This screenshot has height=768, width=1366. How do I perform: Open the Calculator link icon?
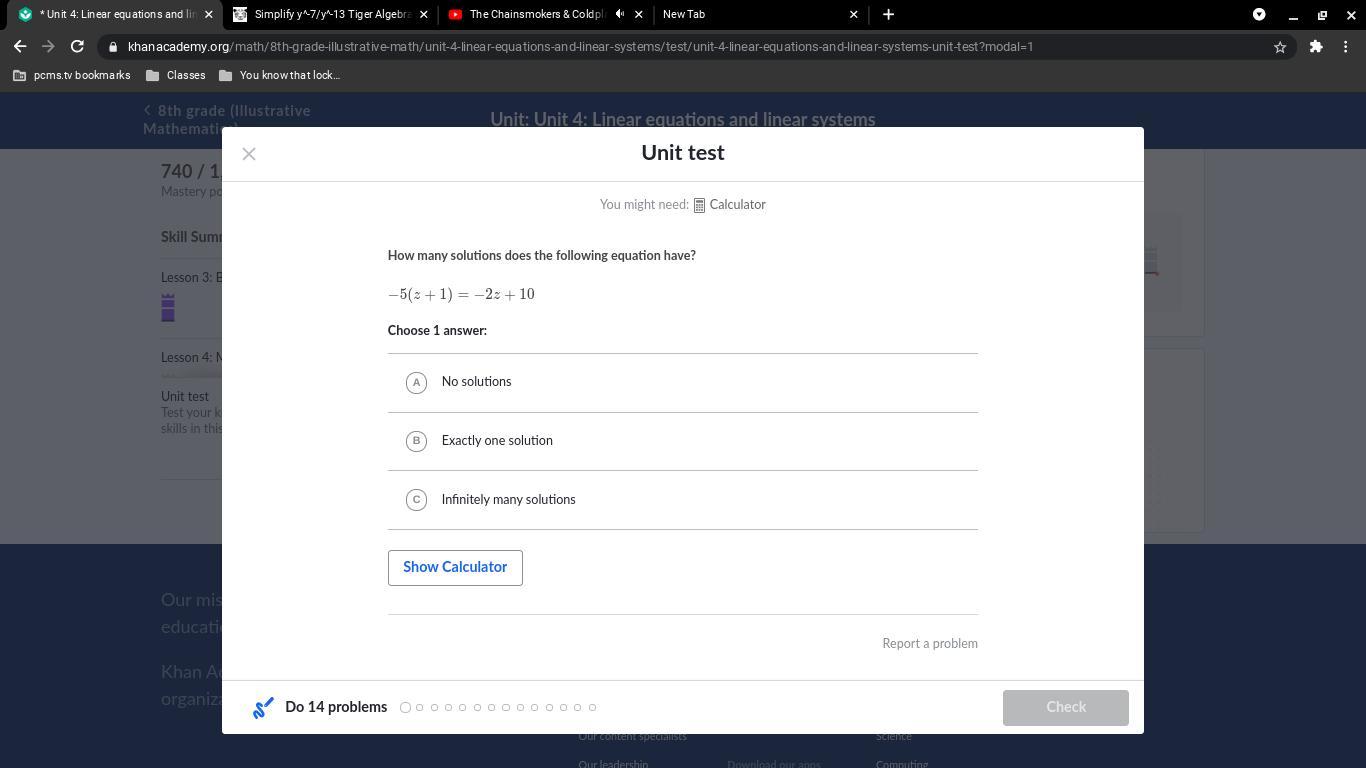(x=700, y=205)
